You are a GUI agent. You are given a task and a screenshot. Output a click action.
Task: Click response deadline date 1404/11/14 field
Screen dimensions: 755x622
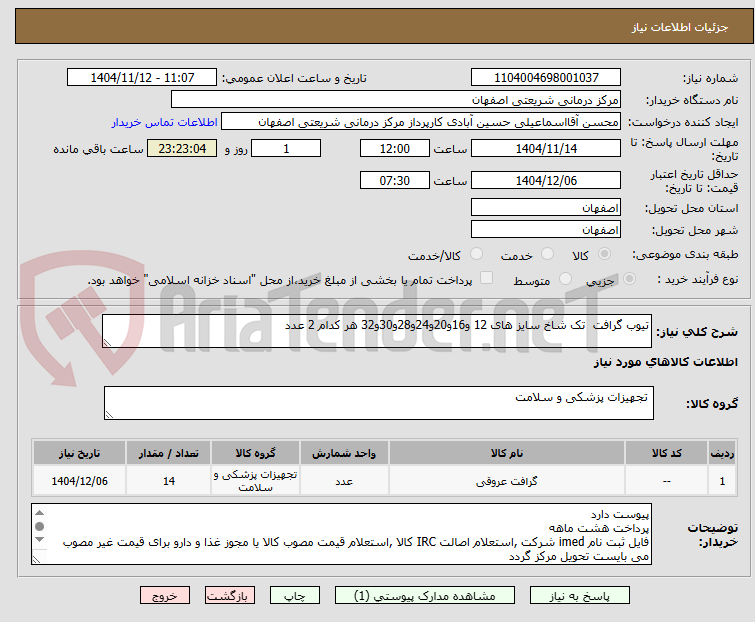[x=546, y=148]
